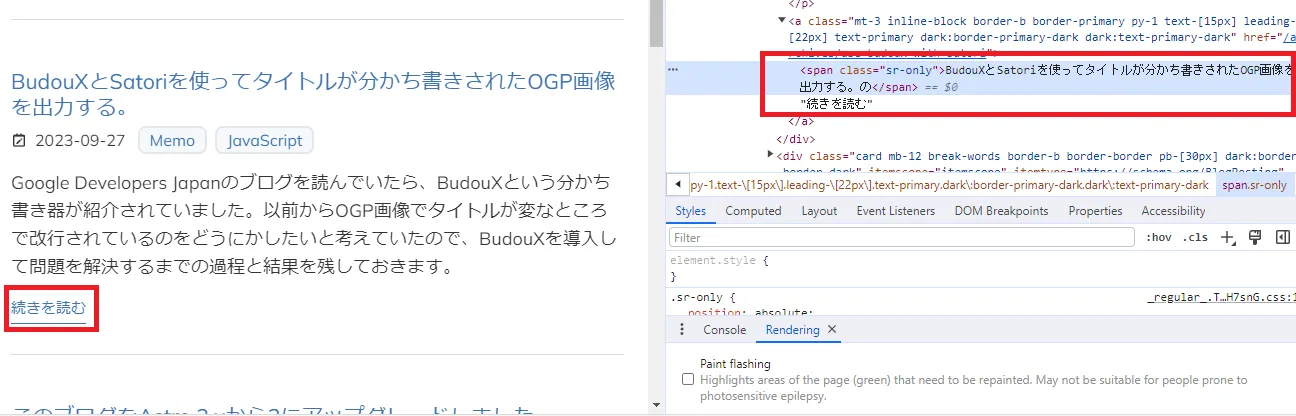Collapse the anchor element tree node

(783, 19)
